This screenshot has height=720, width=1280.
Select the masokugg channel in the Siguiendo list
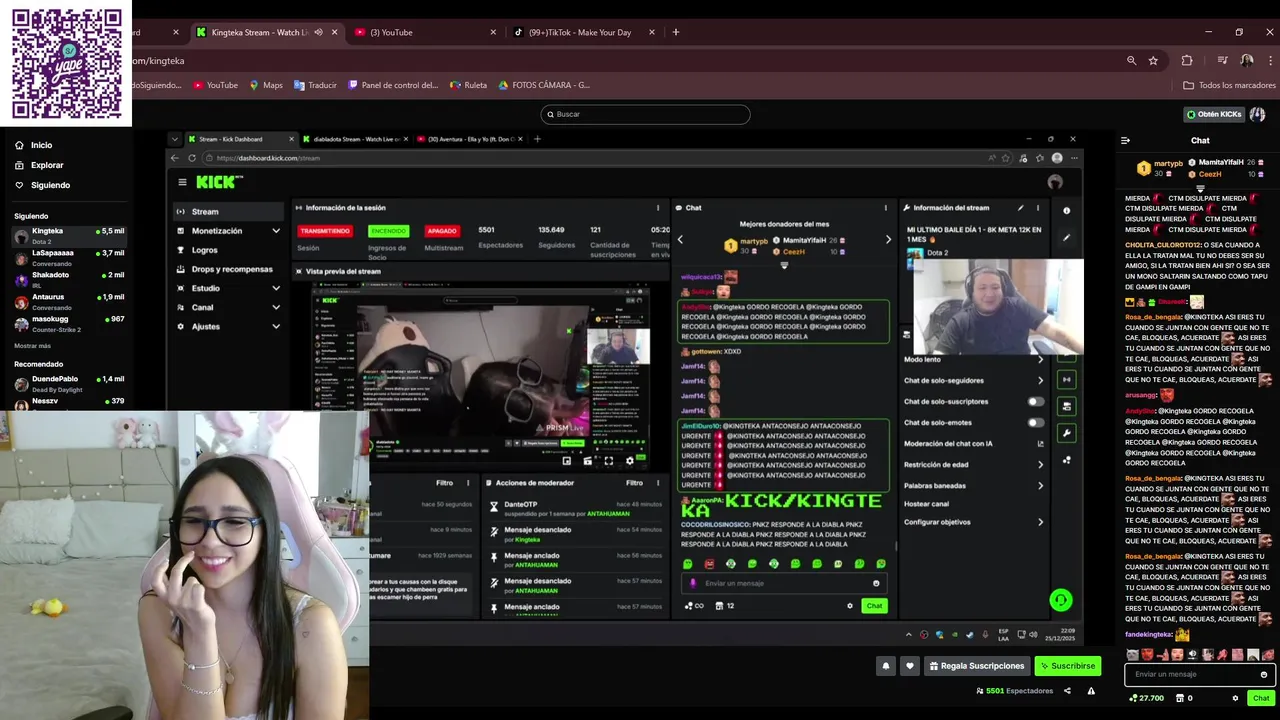70,324
